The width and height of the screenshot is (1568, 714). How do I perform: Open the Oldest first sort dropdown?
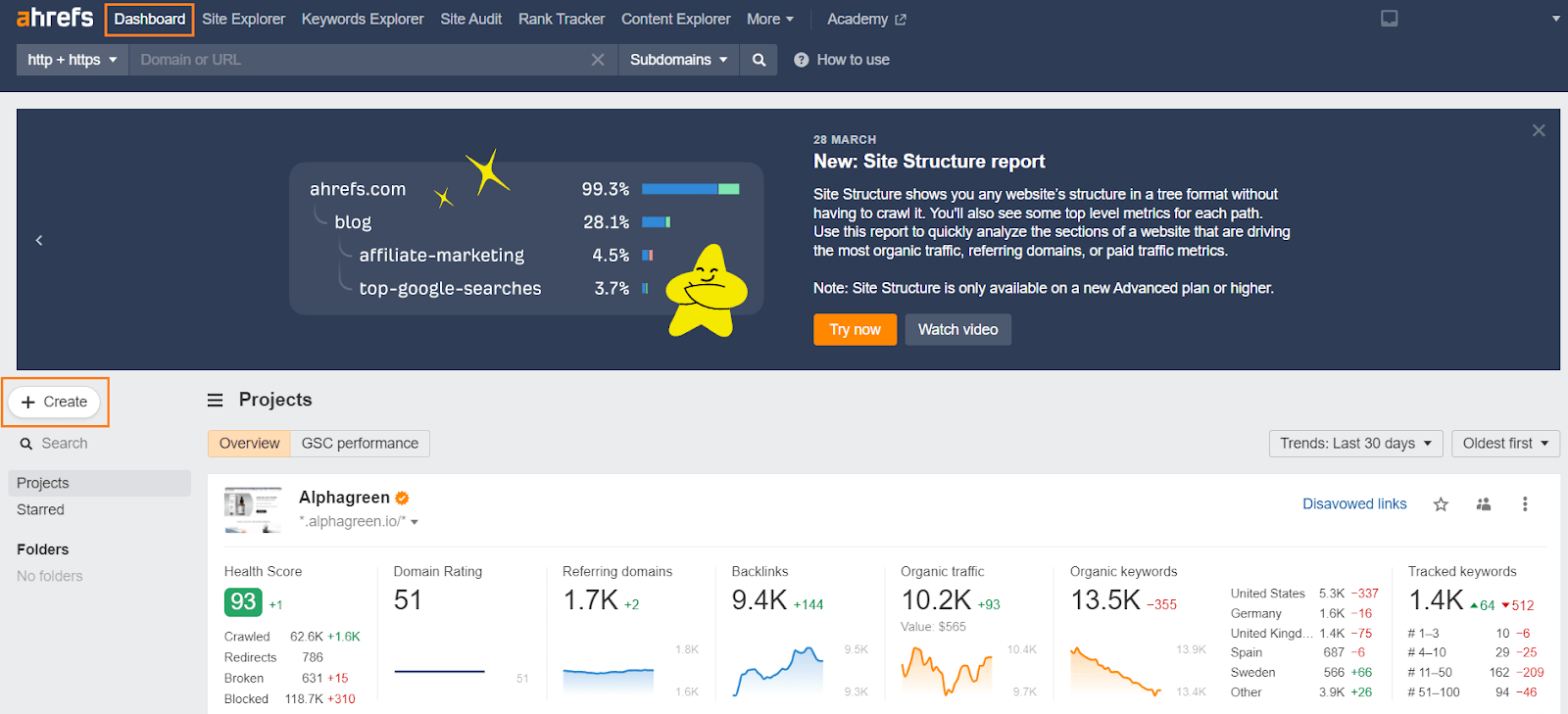pyautogui.click(x=1505, y=444)
